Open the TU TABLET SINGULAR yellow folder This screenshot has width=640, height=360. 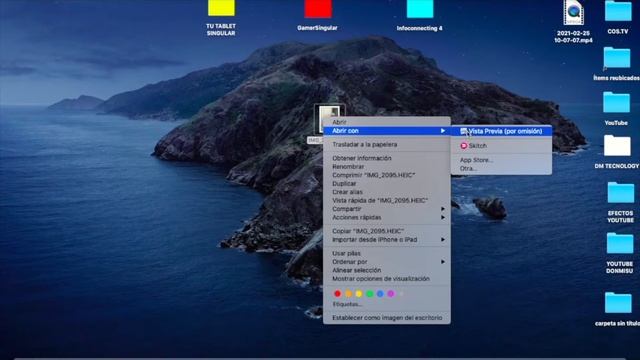221,8
